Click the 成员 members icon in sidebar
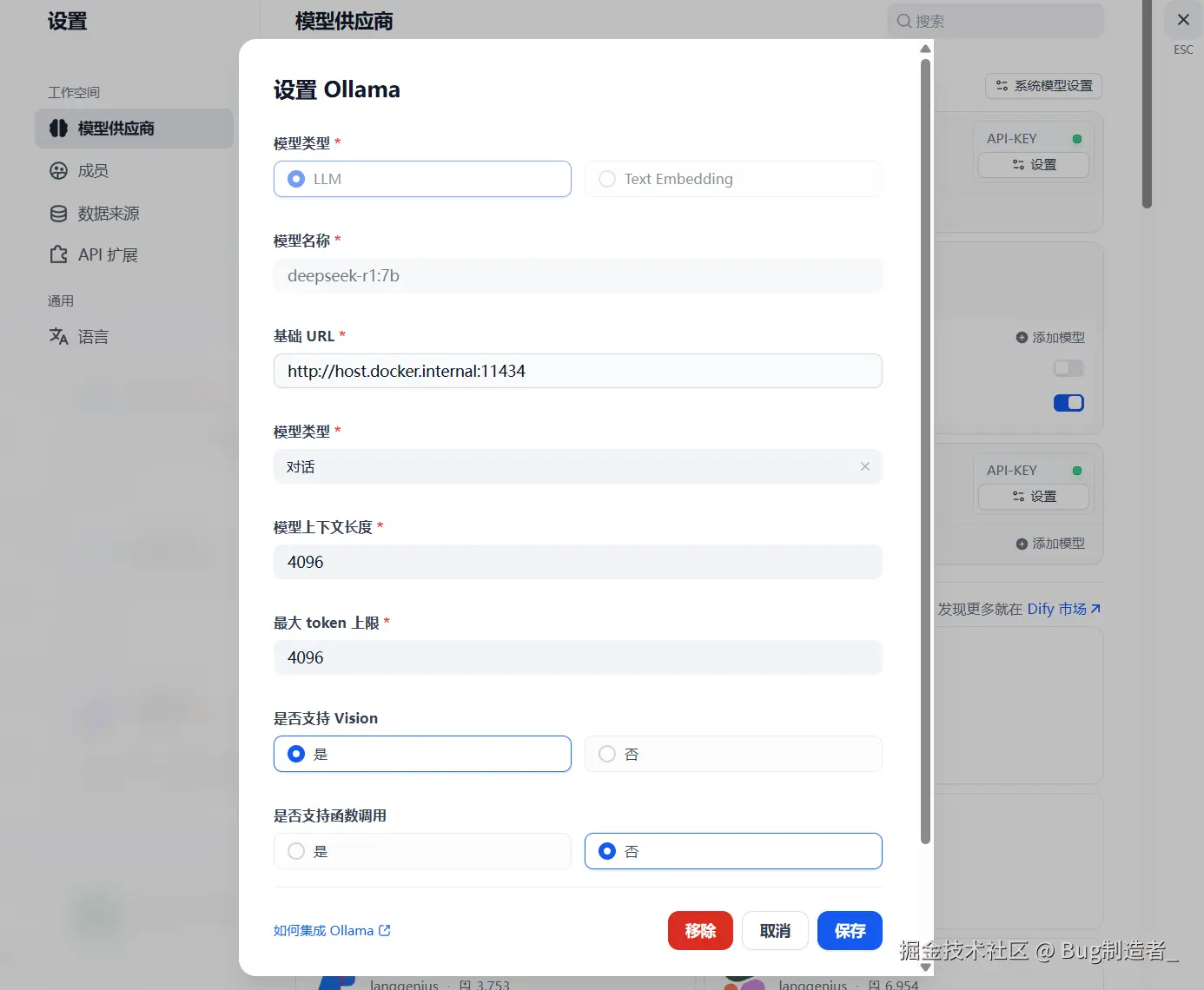This screenshot has width=1204, height=990. coord(57,170)
